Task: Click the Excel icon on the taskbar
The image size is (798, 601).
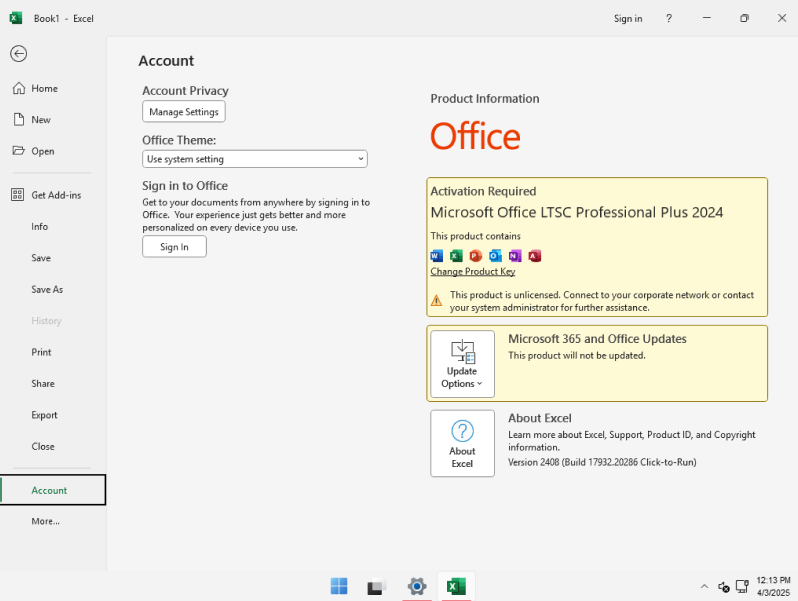Action: click(x=456, y=586)
